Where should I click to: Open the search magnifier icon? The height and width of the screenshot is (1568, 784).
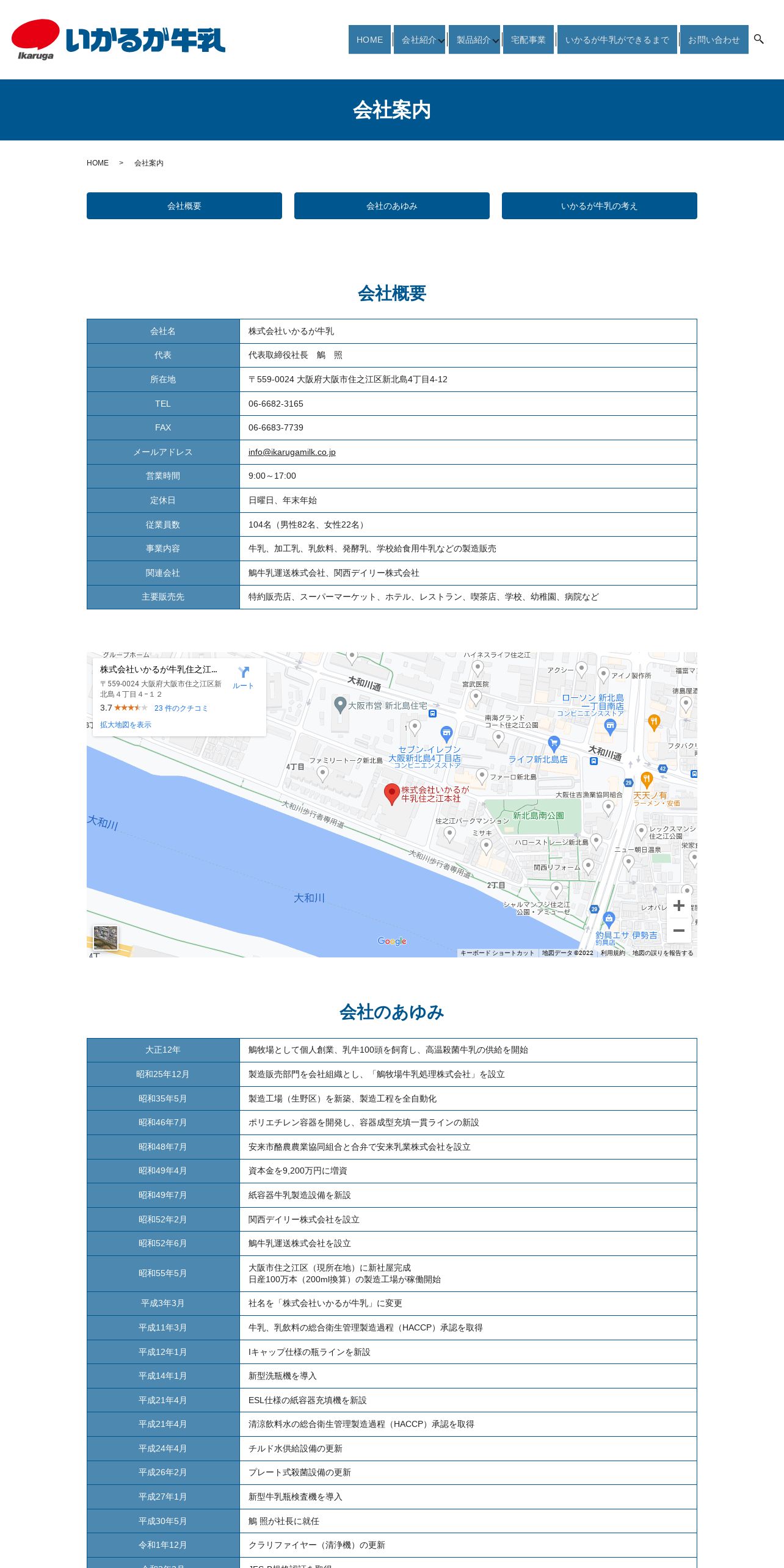(x=759, y=39)
